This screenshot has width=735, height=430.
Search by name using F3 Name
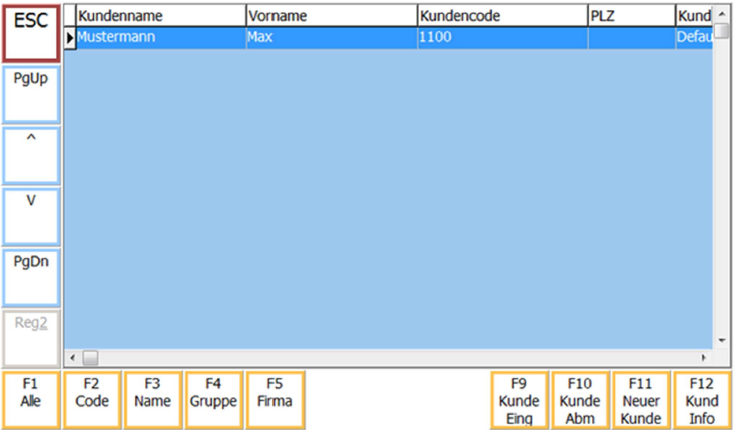(x=152, y=400)
